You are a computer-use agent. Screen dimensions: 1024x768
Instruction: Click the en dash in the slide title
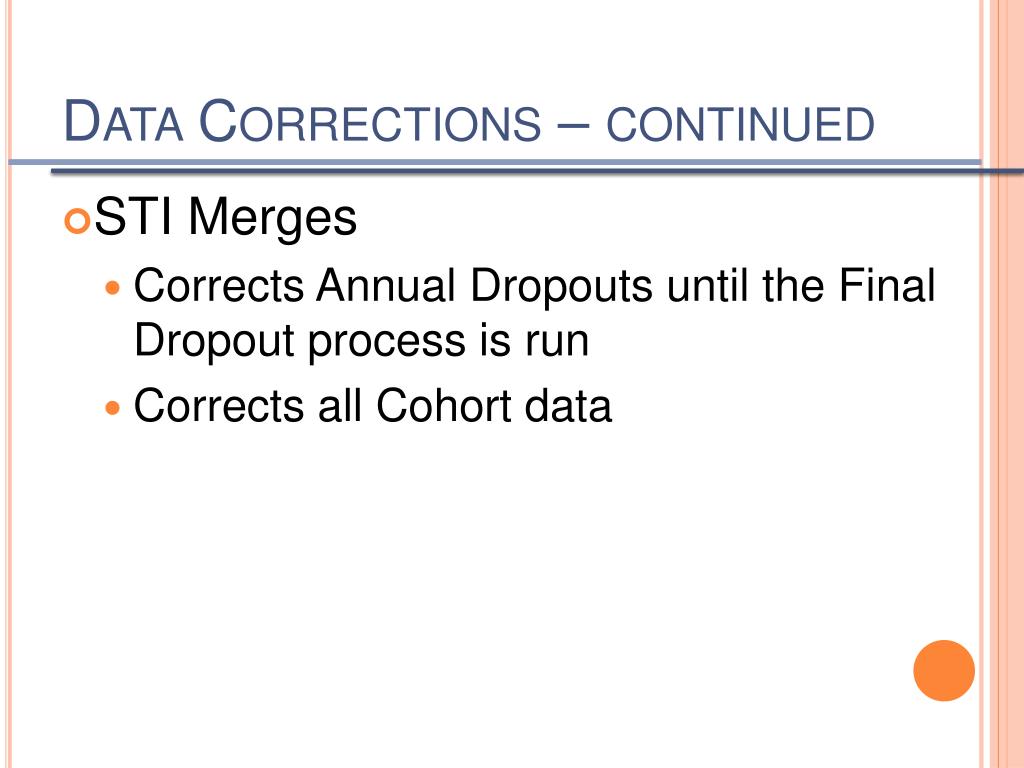(574, 125)
